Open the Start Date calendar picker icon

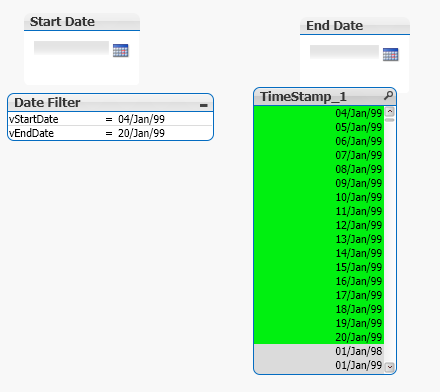coord(120,50)
